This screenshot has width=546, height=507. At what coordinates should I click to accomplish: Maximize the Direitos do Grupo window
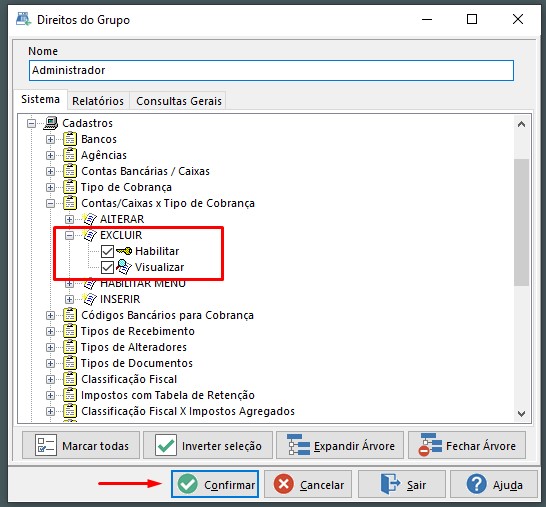click(472, 19)
